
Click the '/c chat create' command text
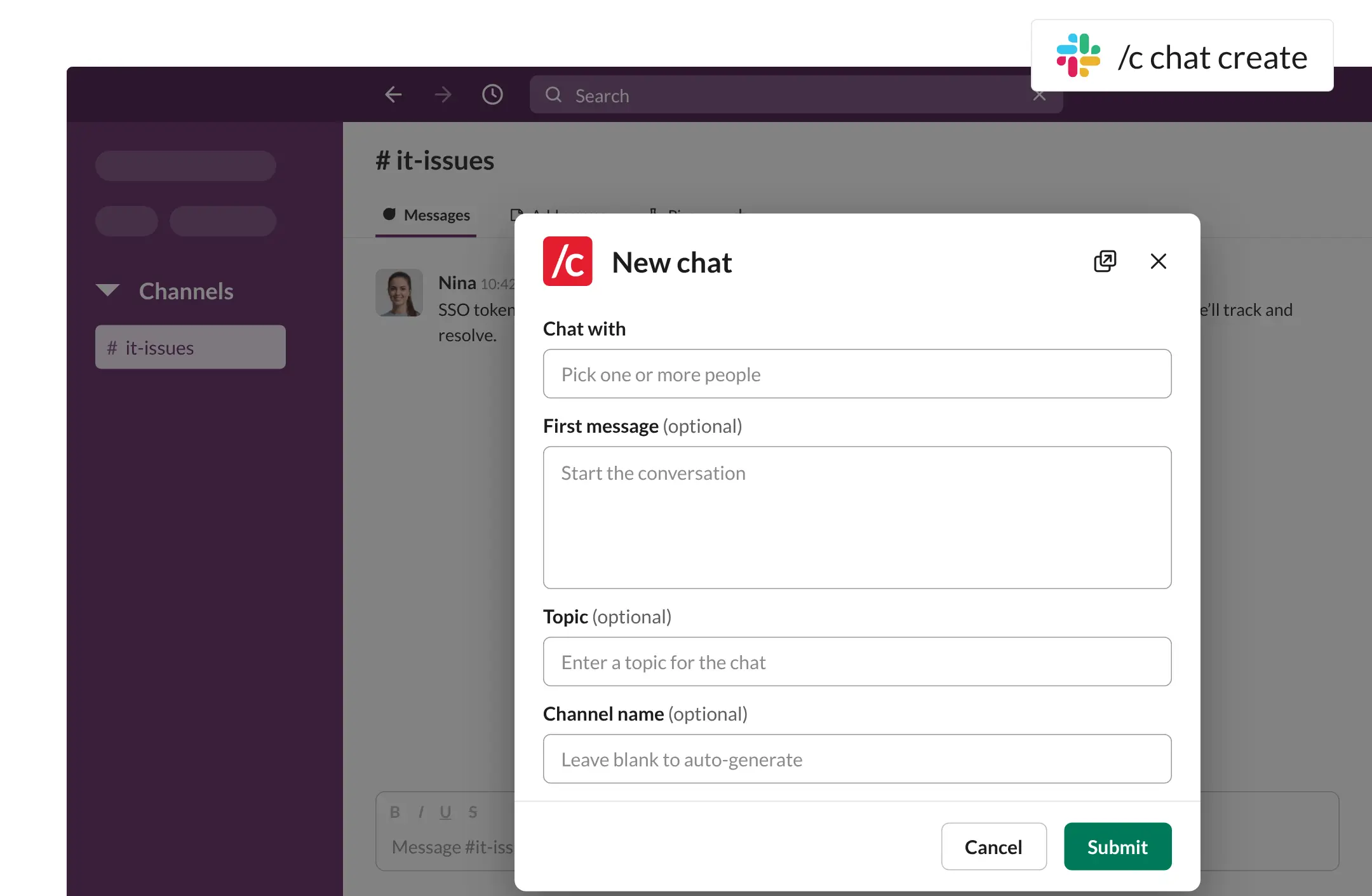(1213, 57)
